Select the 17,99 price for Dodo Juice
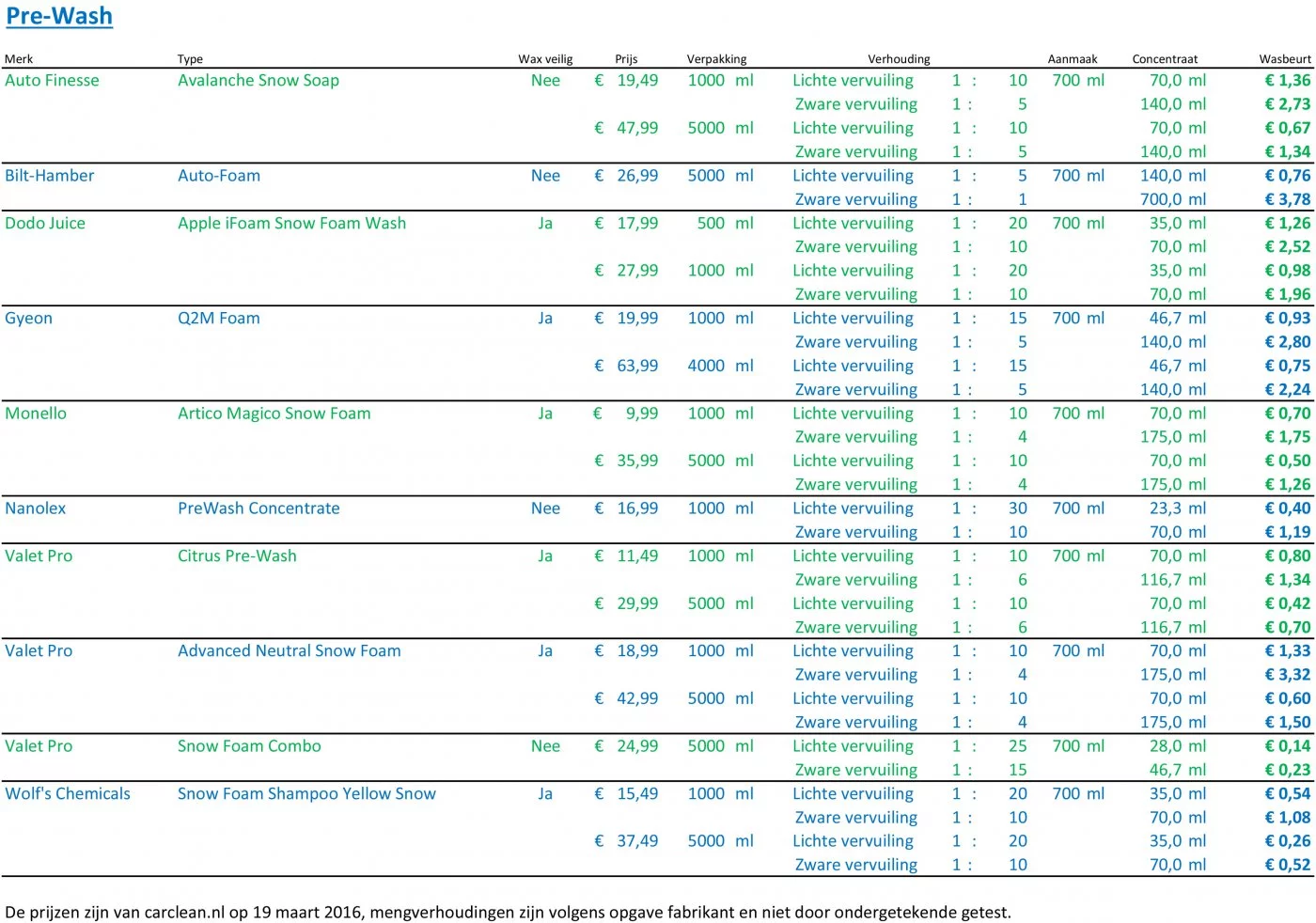 [x=637, y=223]
